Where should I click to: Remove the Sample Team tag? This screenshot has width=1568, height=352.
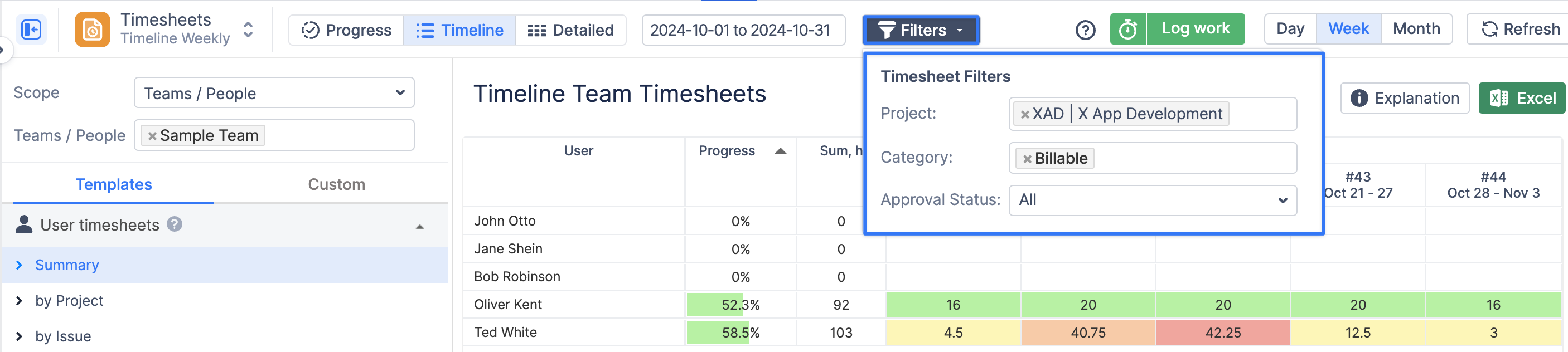152,136
